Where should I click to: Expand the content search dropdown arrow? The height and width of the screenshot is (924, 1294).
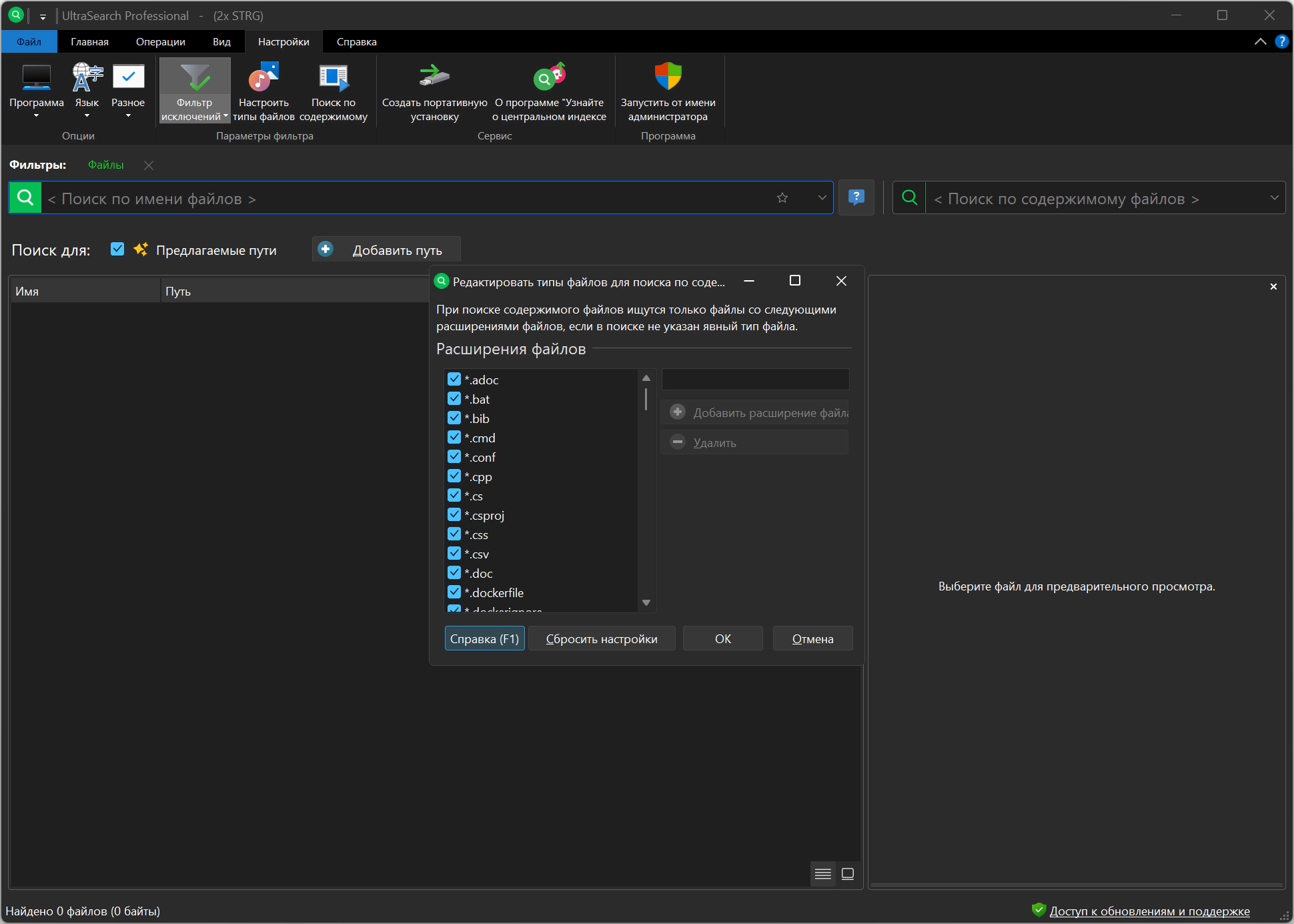click(x=1274, y=198)
